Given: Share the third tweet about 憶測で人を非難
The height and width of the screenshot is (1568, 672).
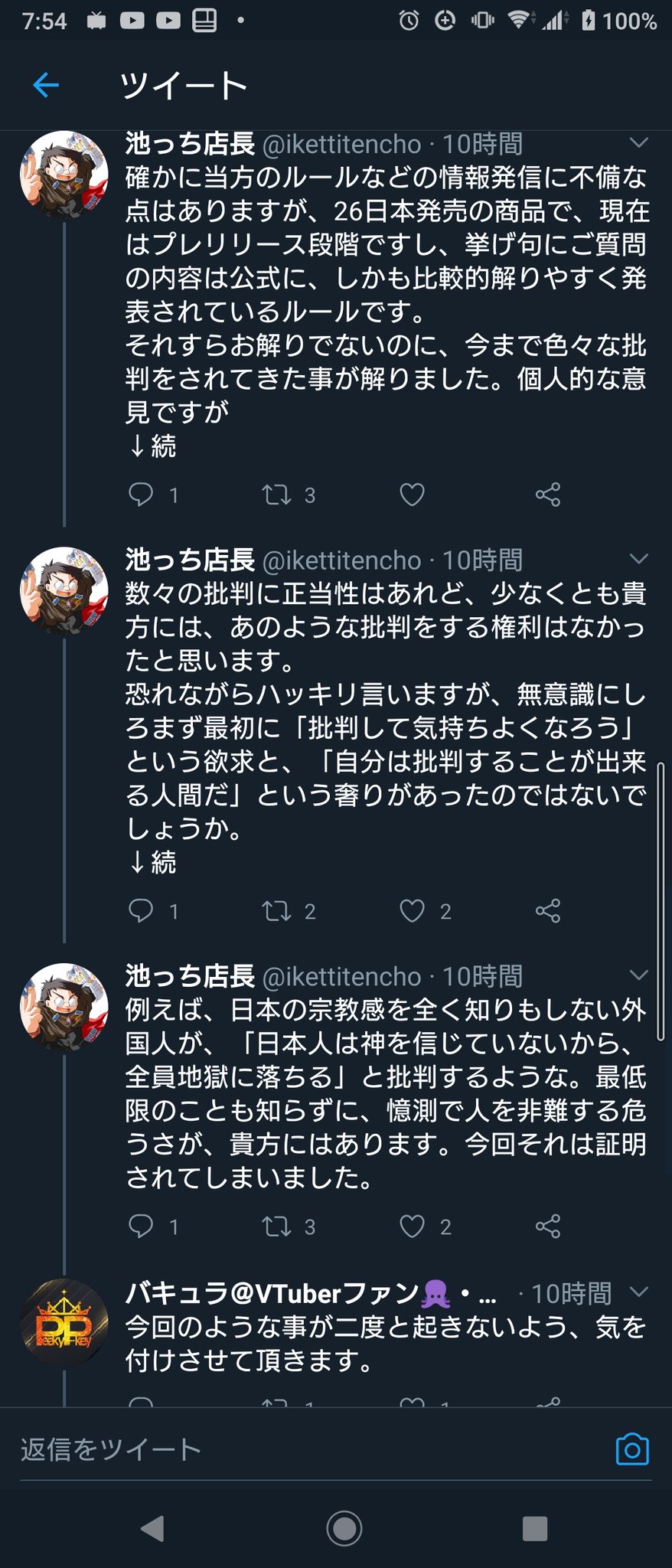Looking at the screenshot, I should 548,1226.
